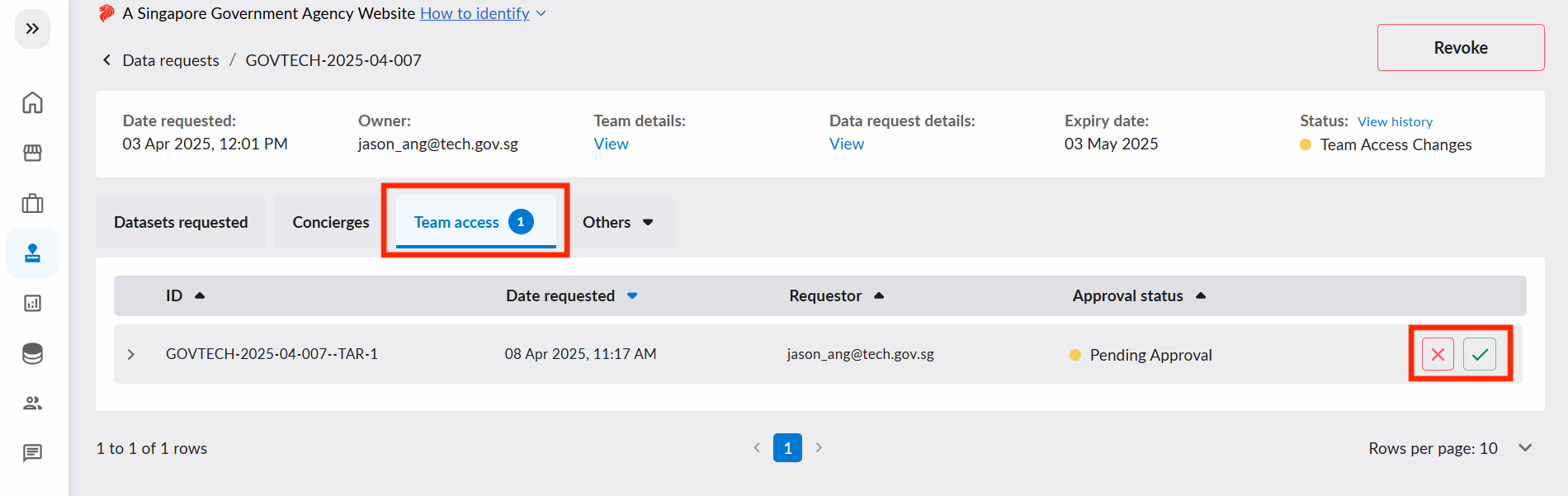Switch to Concierges tab
The width and height of the screenshot is (1568, 496).
coord(331,222)
